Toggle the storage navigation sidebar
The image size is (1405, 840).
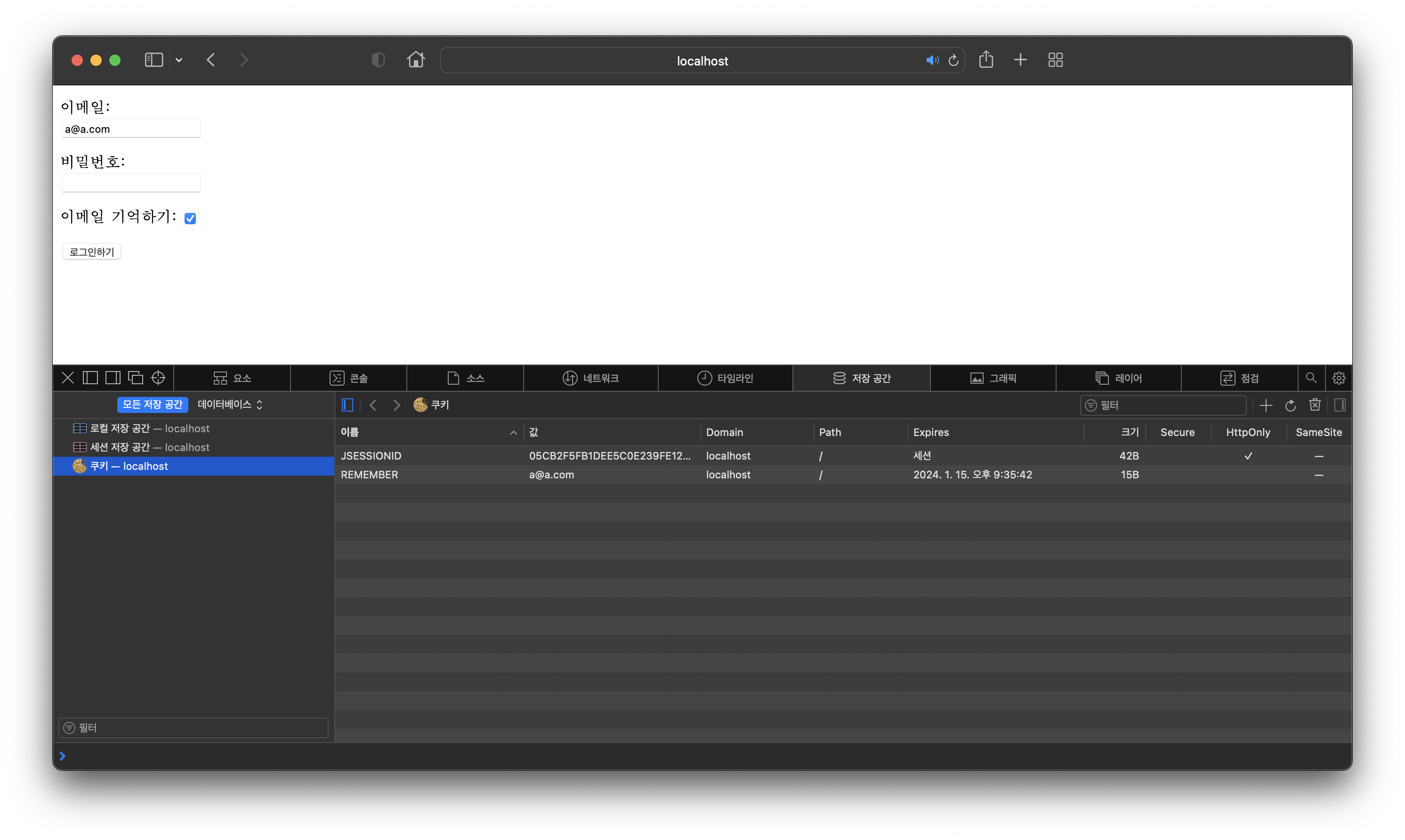pyautogui.click(x=347, y=405)
